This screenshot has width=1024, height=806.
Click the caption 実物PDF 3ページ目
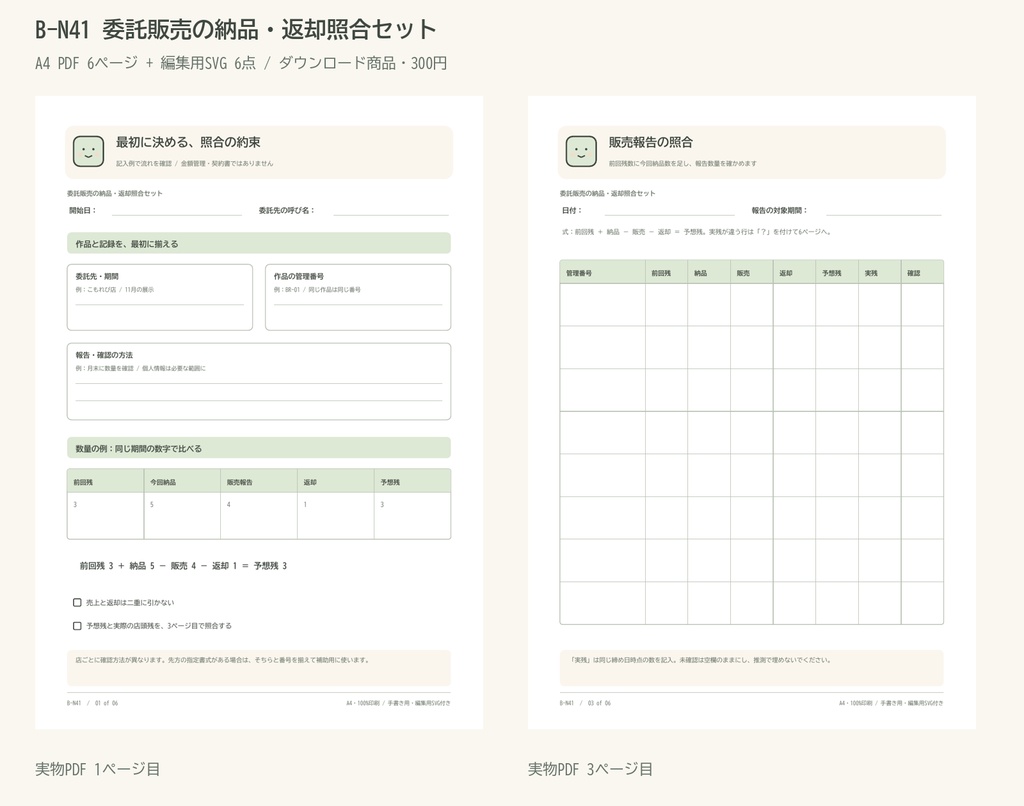tap(590, 769)
